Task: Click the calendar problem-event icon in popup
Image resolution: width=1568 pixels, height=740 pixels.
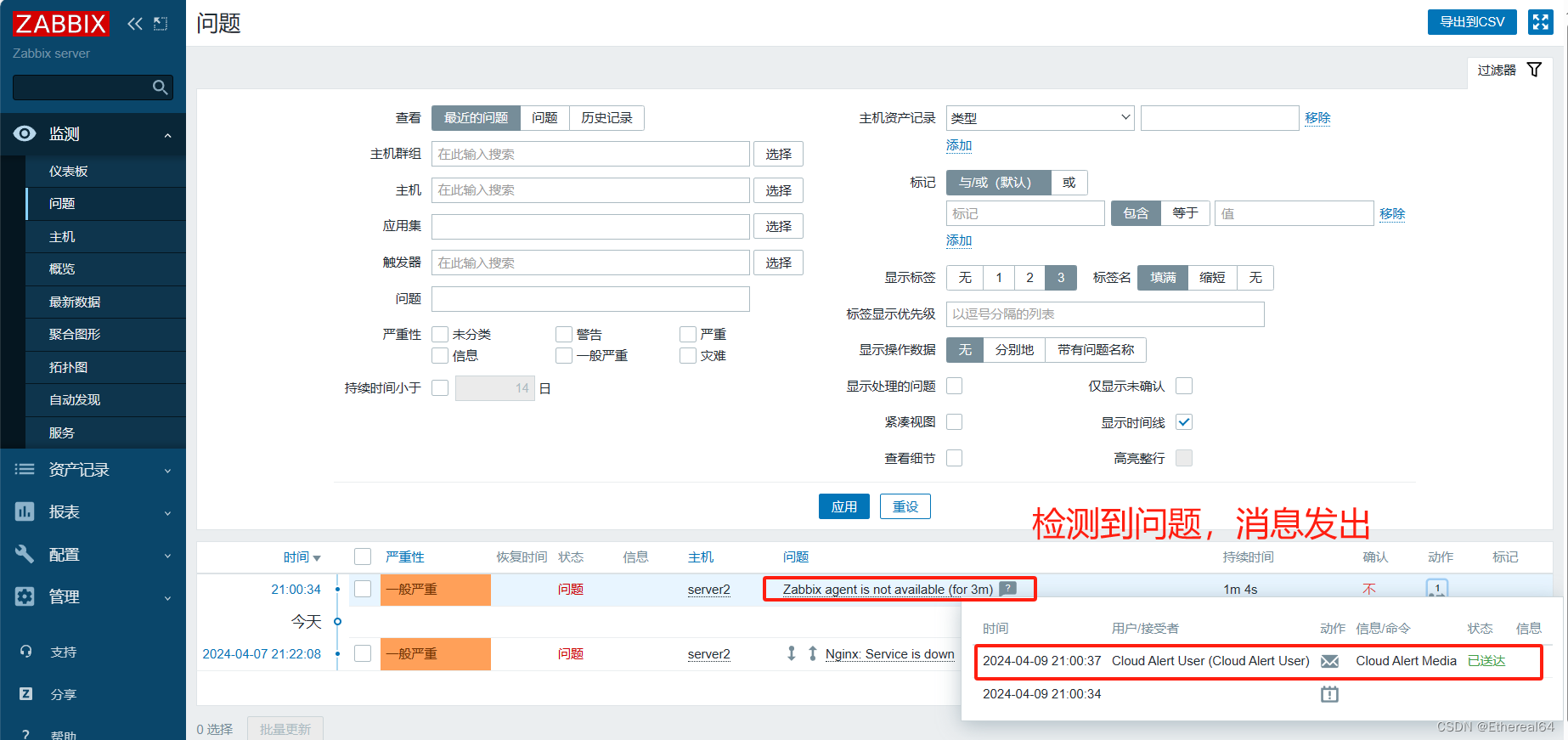Action: click(x=1329, y=694)
